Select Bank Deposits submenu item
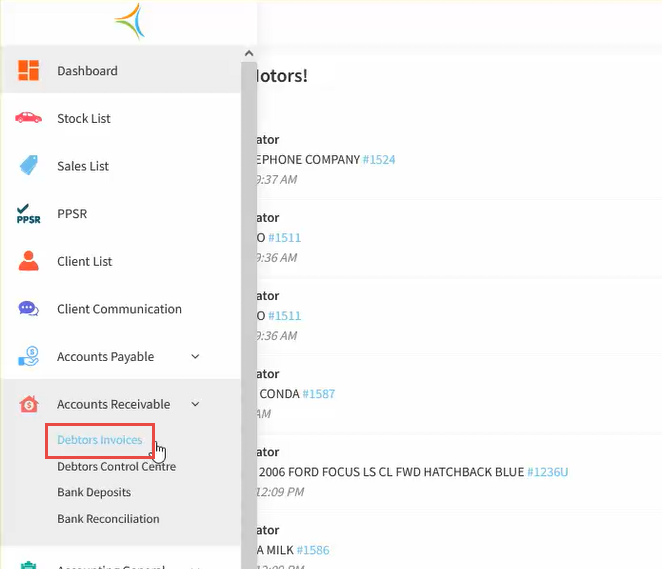The height and width of the screenshot is (569, 662). tap(94, 492)
